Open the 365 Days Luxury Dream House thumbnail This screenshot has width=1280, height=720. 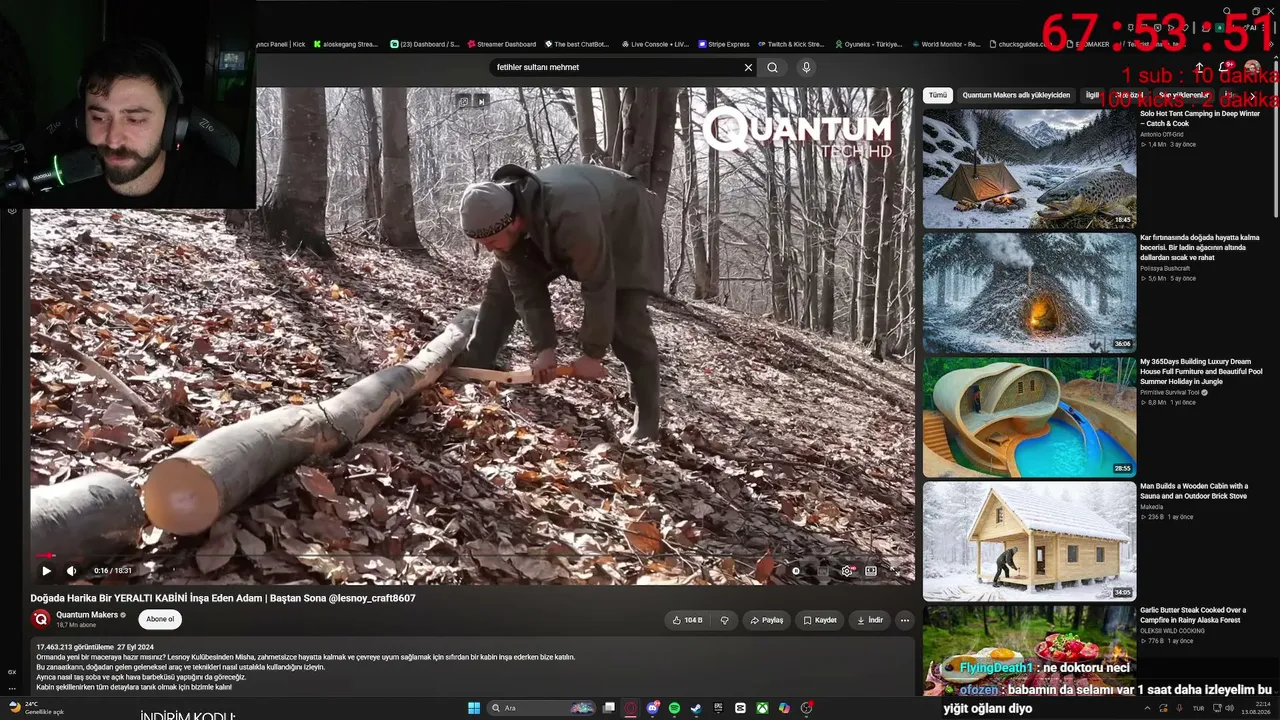pos(1029,416)
